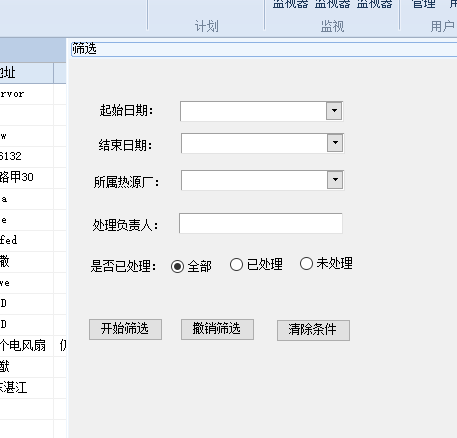
Task: Click the 清除条件 button
Action: [313, 330]
